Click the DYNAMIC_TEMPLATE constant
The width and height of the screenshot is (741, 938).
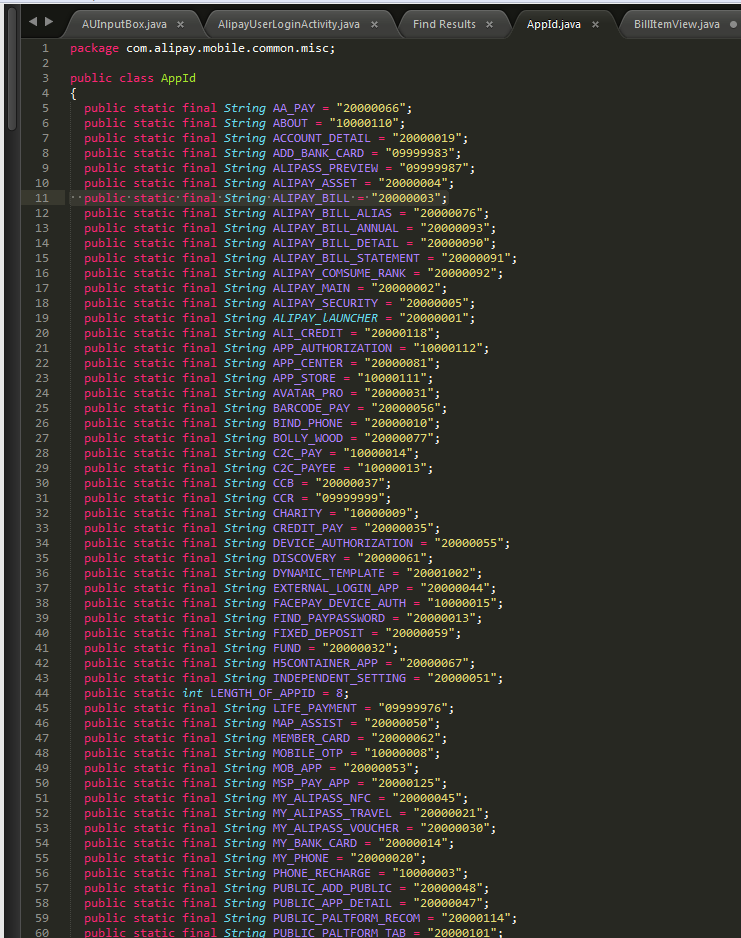[329, 573]
